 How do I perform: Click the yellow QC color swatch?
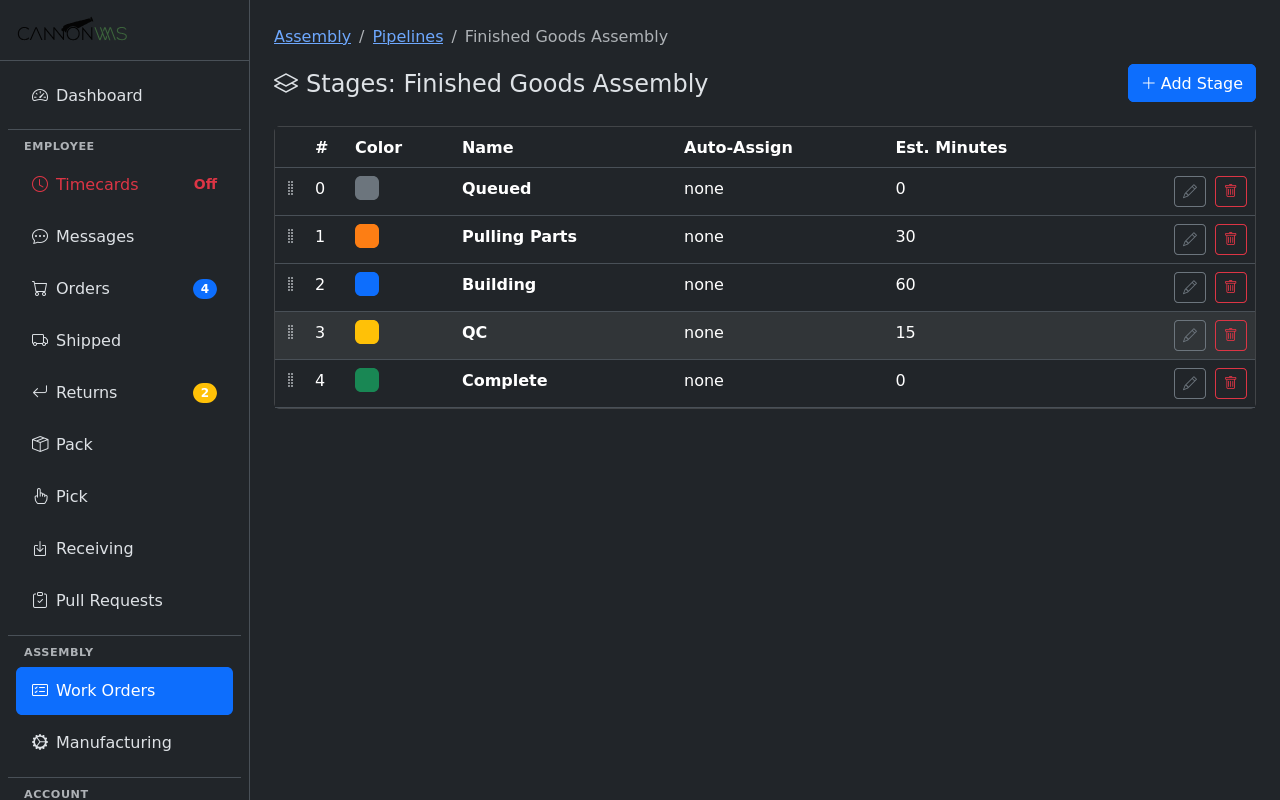(367, 332)
